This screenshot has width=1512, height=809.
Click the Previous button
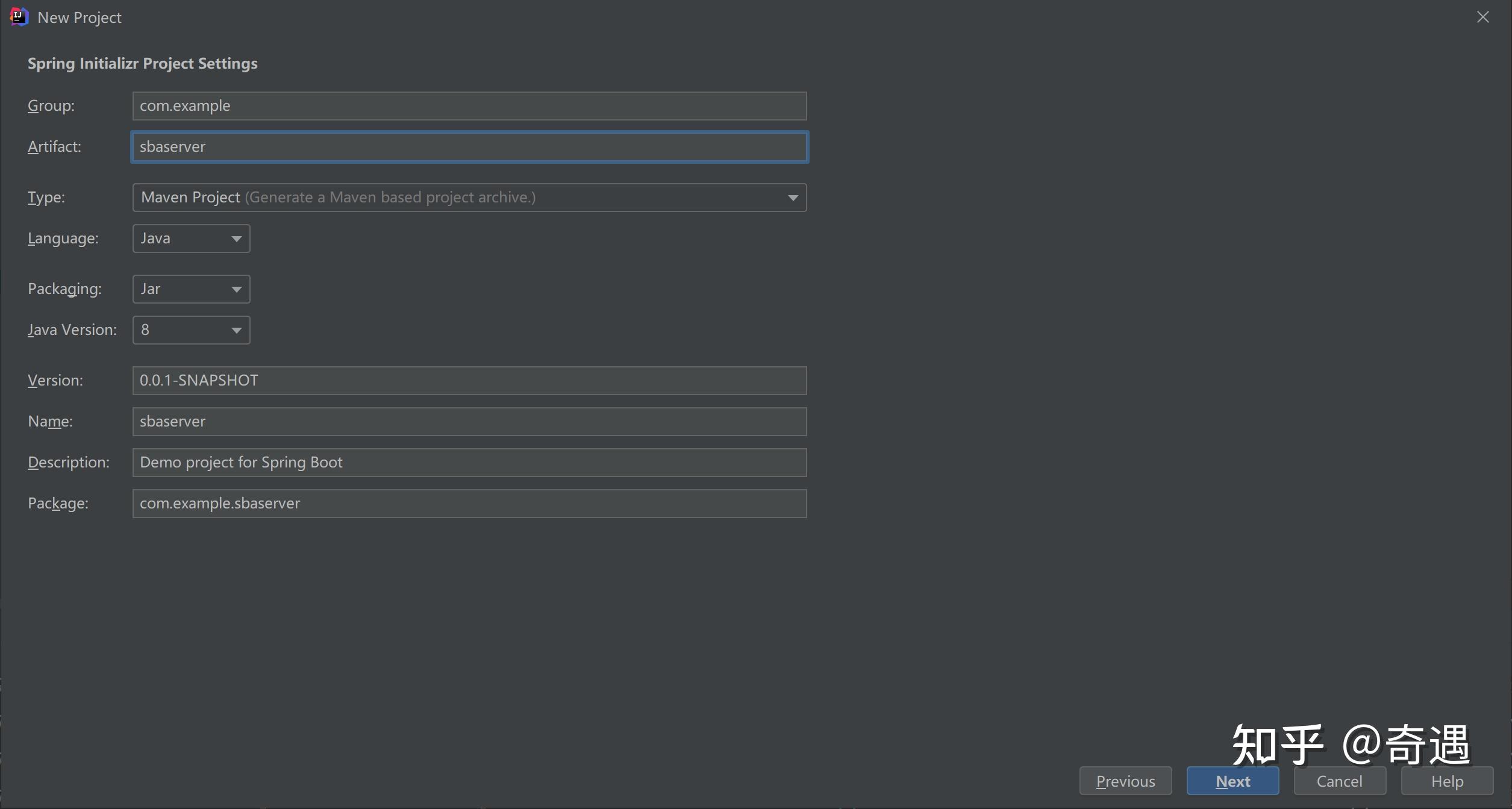click(x=1125, y=781)
